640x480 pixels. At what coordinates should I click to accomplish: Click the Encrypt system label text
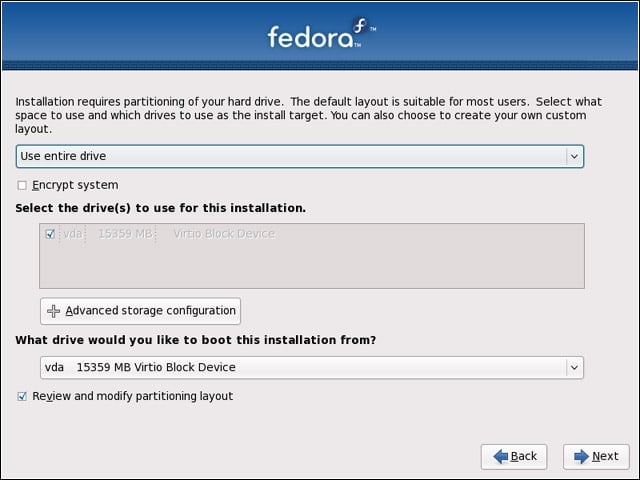pyautogui.click(x=75, y=185)
